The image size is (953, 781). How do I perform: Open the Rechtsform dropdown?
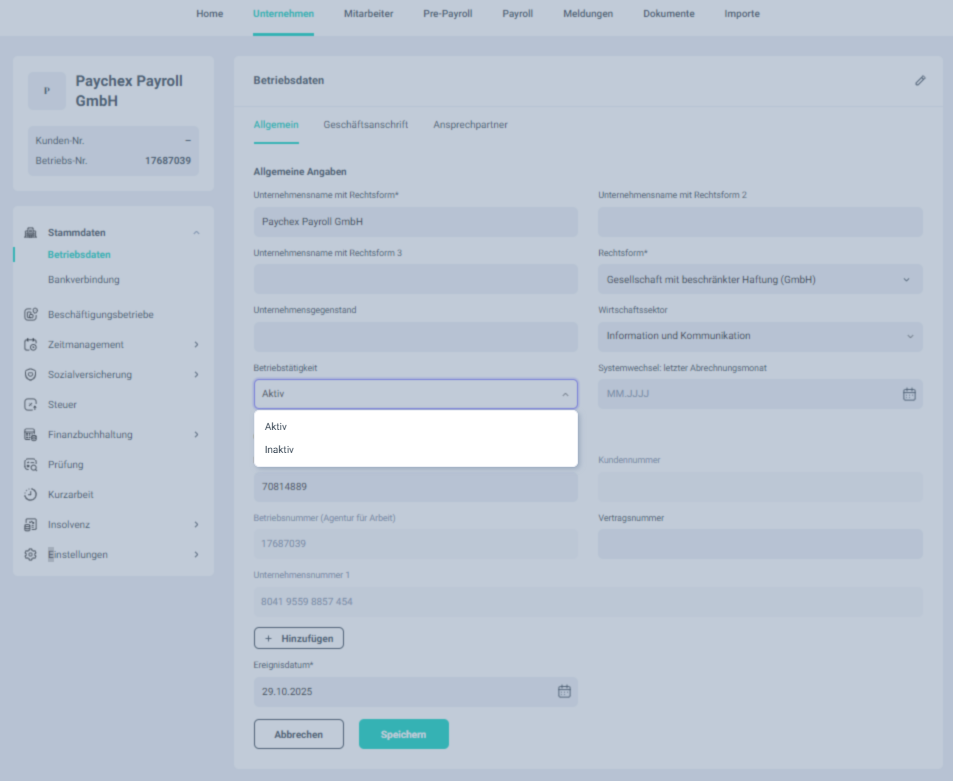[x=760, y=280]
